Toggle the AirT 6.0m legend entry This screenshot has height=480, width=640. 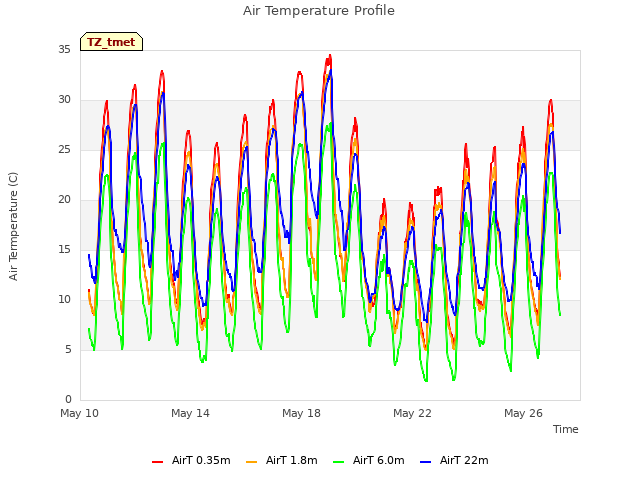coord(369,460)
